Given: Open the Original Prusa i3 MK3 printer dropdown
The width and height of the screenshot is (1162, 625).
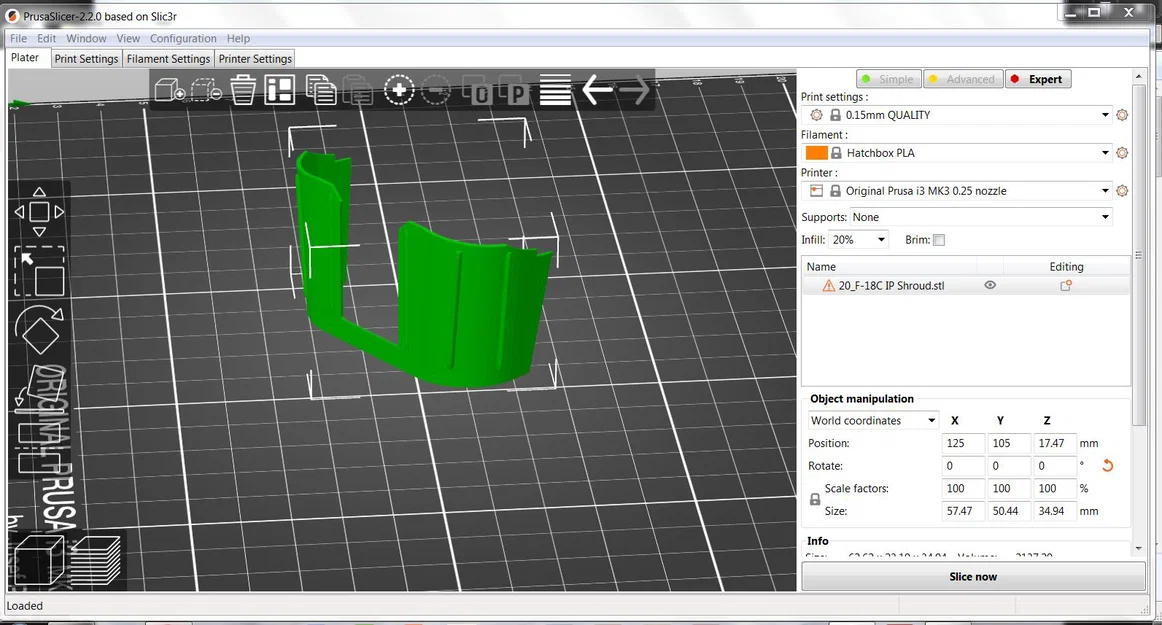Looking at the screenshot, I should click(956, 191).
